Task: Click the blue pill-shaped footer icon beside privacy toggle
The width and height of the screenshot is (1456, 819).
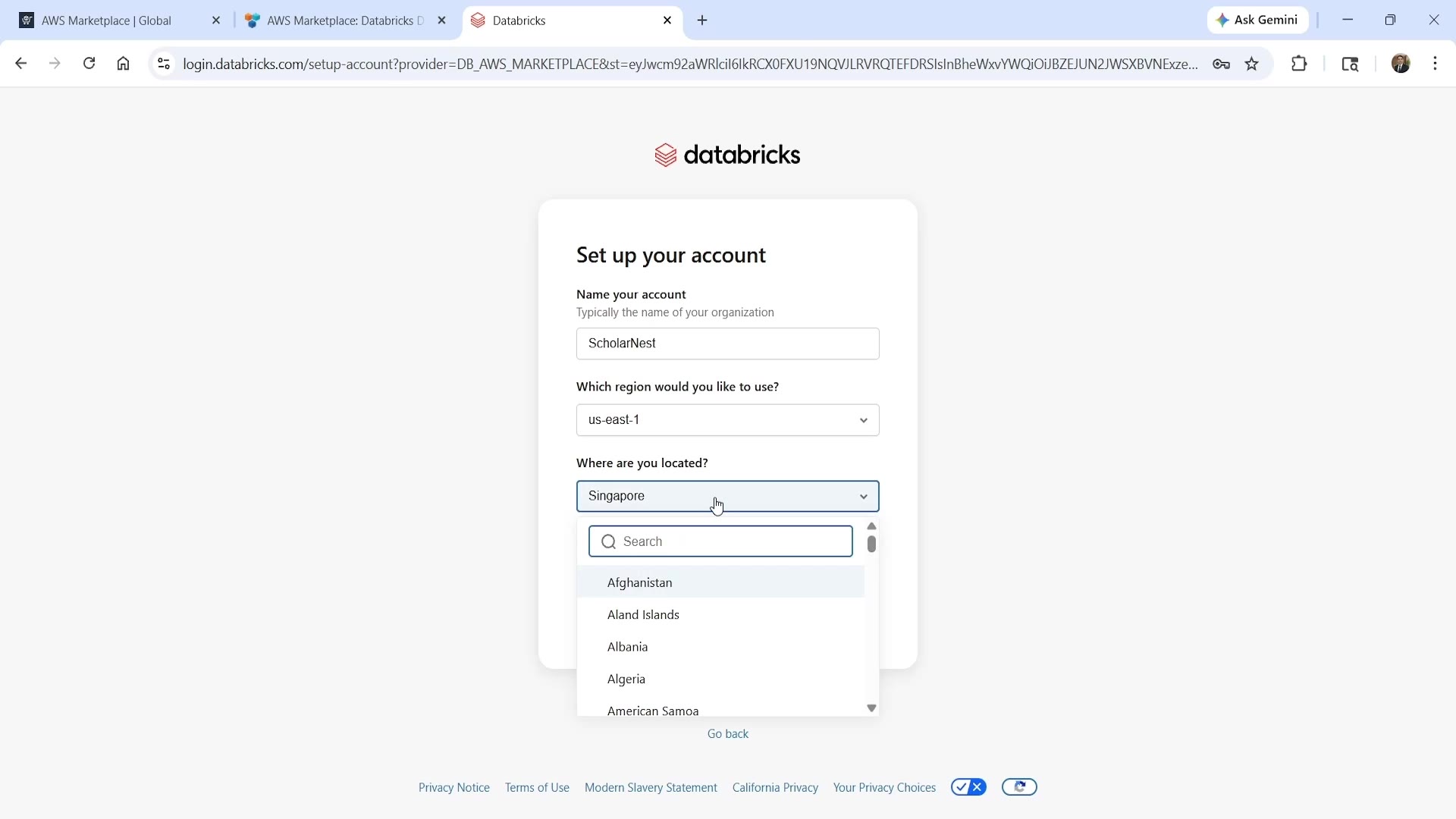Action: coord(1020,787)
